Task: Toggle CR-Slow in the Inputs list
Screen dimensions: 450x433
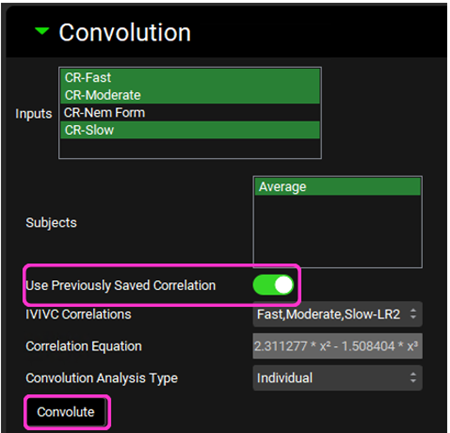Action: point(190,130)
